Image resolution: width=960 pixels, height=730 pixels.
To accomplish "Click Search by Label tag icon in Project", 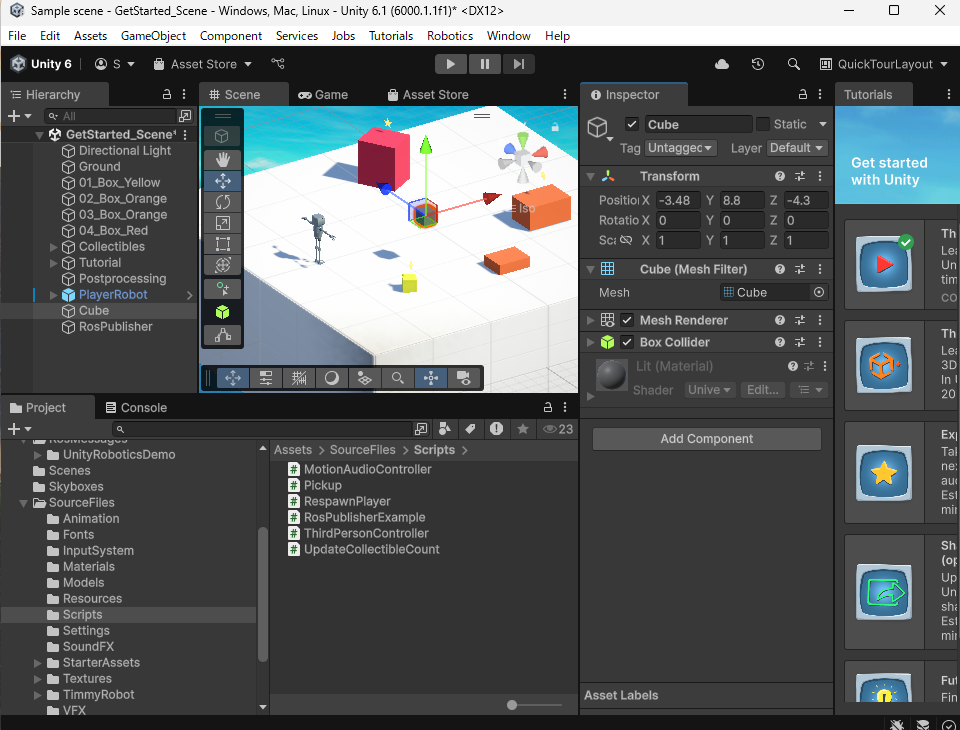I will point(470,429).
